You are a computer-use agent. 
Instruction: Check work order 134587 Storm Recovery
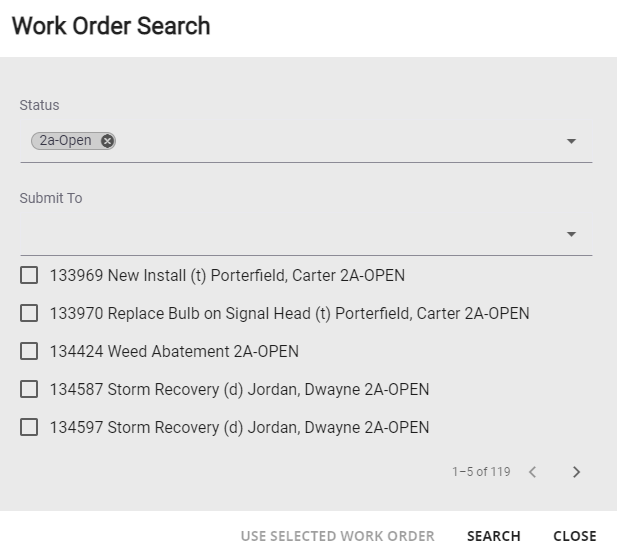point(29,389)
